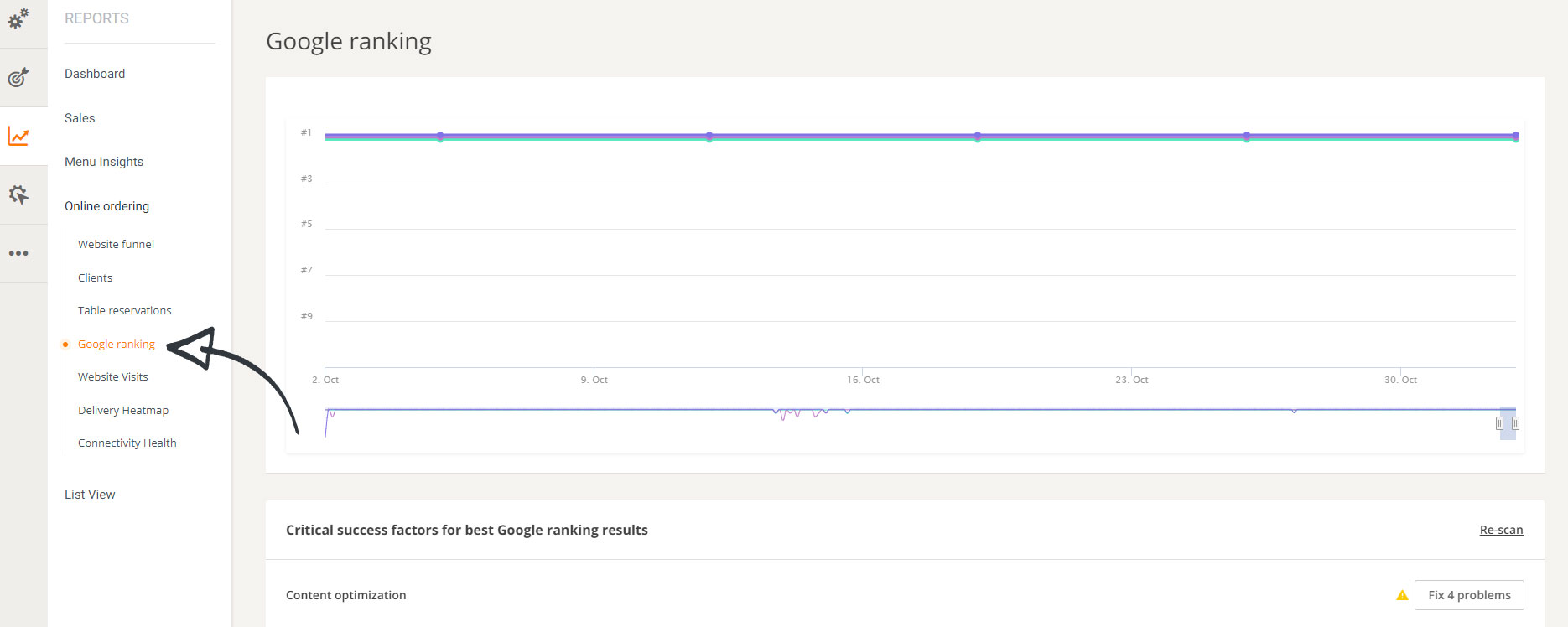
Task: Open Clients report
Action: pyautogui.click(x=95, y=277)
